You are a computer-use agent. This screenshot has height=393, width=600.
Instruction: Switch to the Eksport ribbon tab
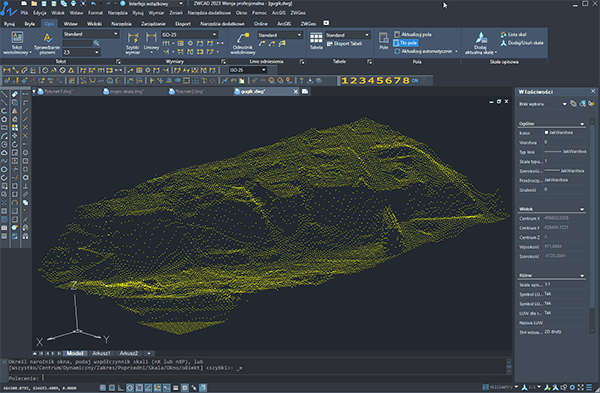[183, 24]
